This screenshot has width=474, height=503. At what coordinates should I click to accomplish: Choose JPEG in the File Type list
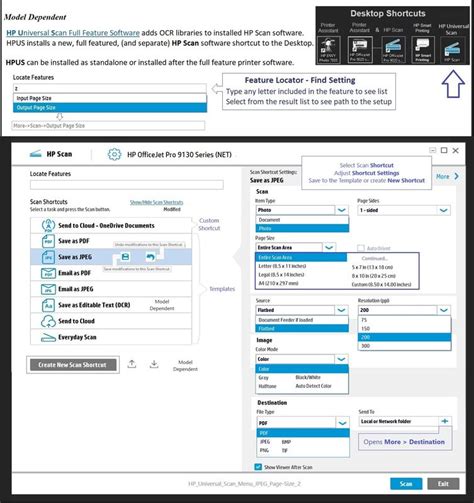[x=265, y=442]
